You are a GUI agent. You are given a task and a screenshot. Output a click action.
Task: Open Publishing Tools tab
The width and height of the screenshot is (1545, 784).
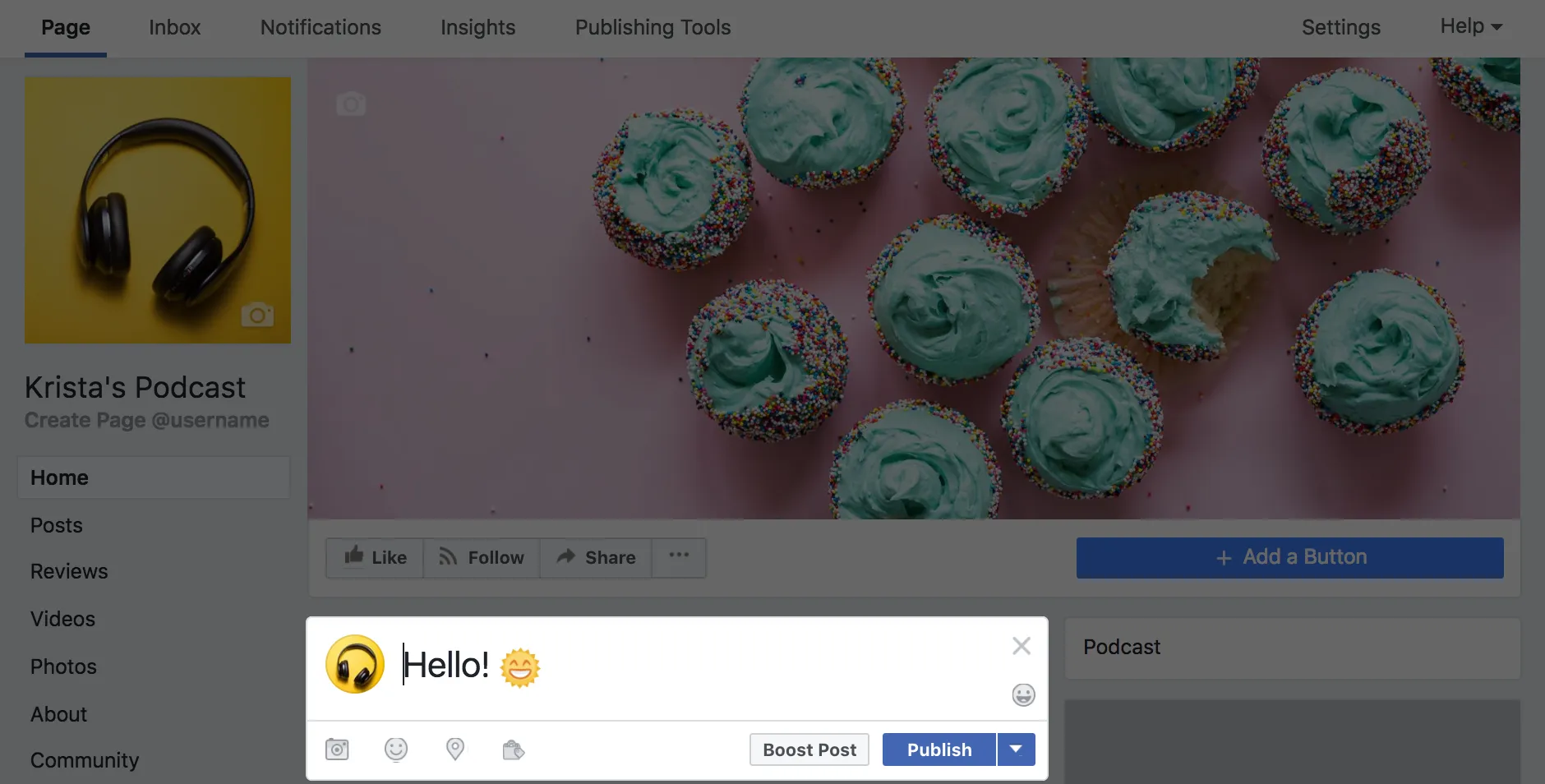(653, 27)
